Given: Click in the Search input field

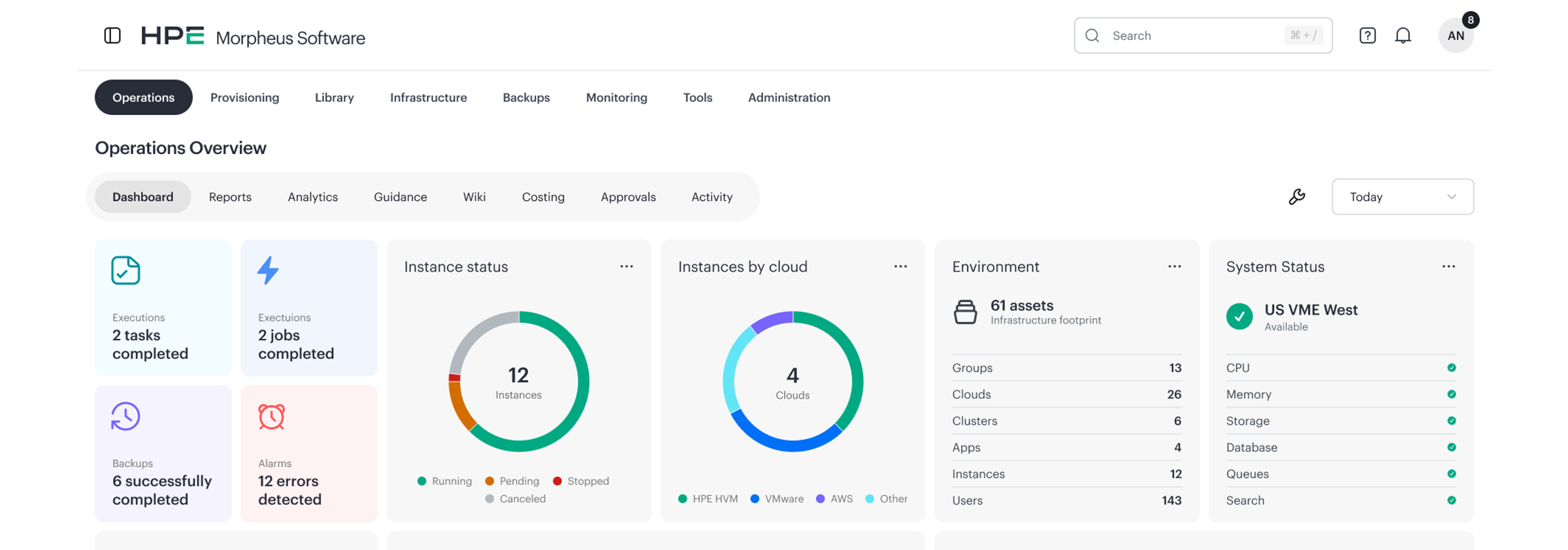Looking at the screenshot, I should coord(1203,35).
